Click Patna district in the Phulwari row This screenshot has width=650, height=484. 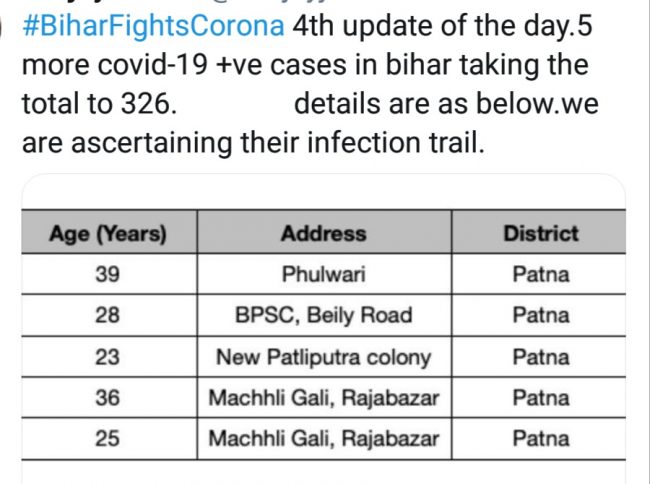tap(540, 275)
